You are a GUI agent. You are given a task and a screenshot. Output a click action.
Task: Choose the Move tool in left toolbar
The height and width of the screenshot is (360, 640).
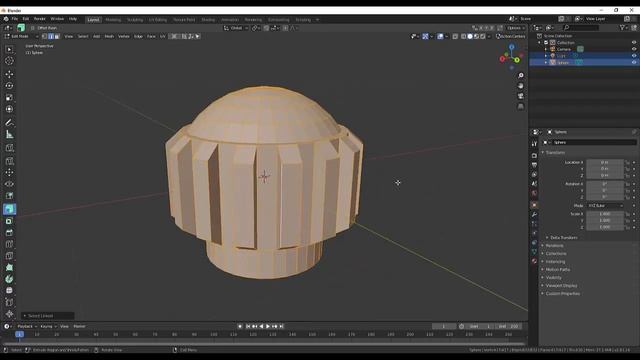tap(9, 74)
